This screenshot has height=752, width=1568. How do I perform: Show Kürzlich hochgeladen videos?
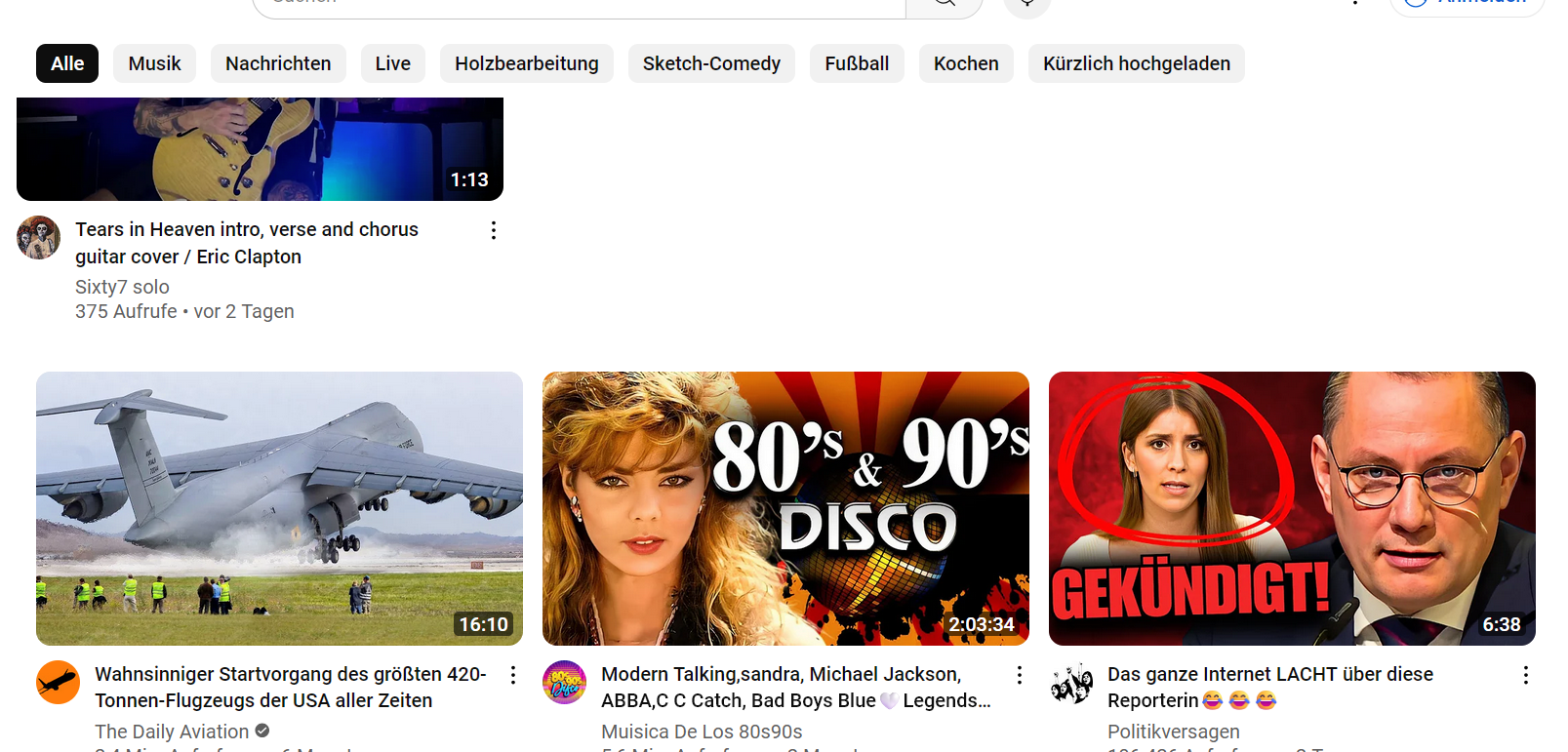pyautogui.click(x=1136, y=63)
